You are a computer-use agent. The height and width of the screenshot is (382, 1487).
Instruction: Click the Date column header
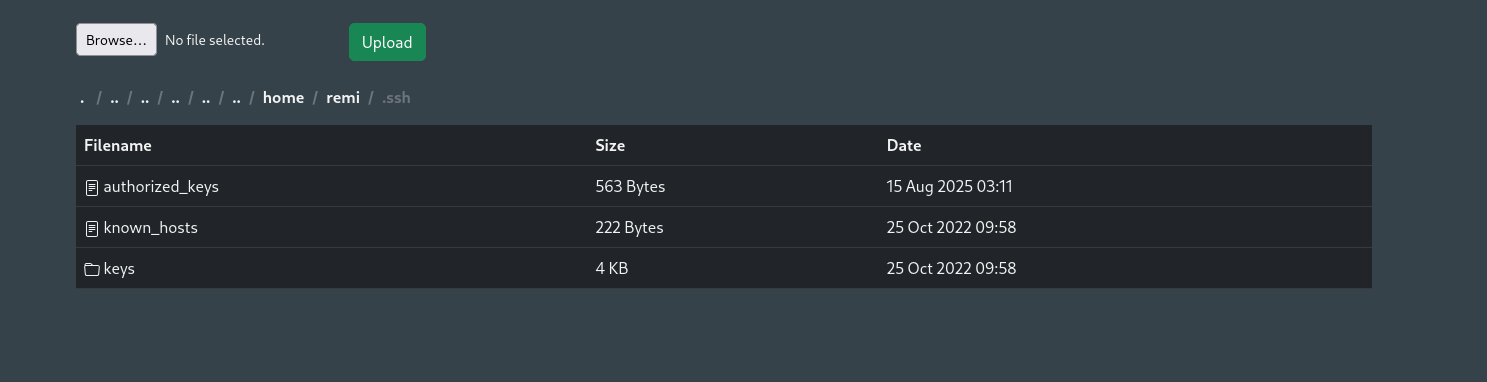click(x=904, y=145)
